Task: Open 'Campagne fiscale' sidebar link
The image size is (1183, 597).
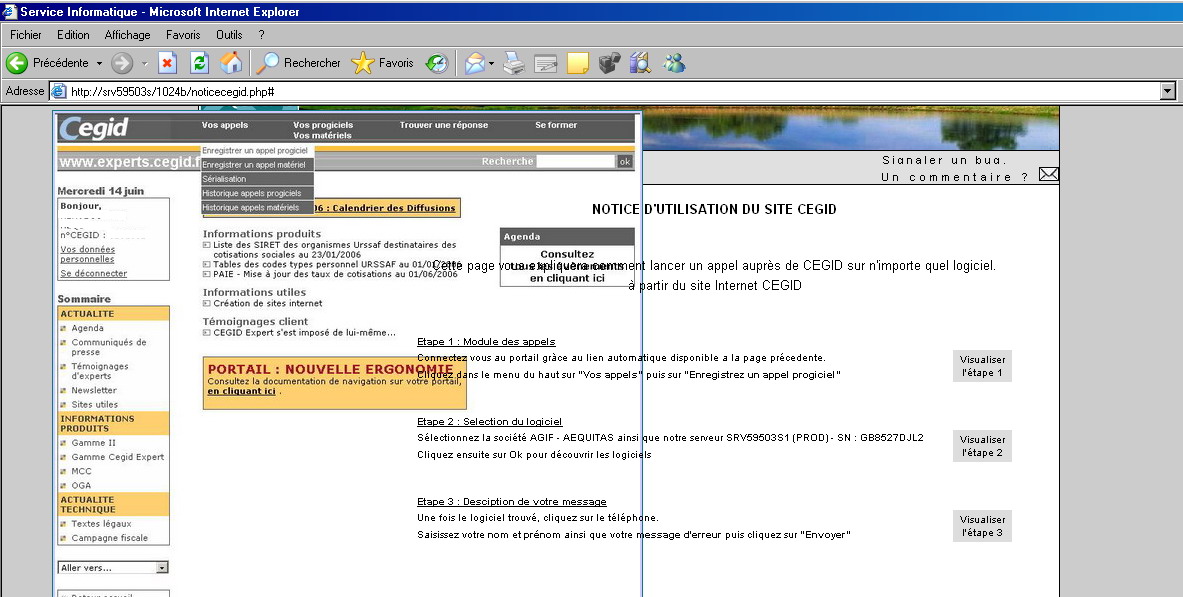Action: point(109,538)
